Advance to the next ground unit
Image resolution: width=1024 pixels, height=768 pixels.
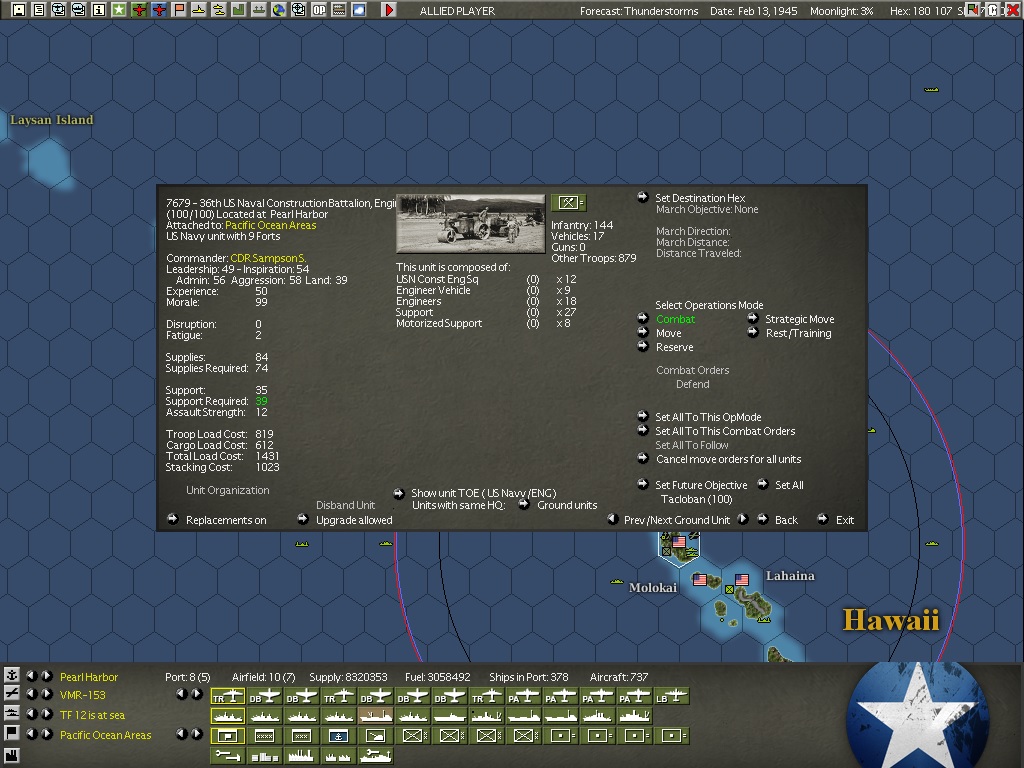[x=741, y=520]
